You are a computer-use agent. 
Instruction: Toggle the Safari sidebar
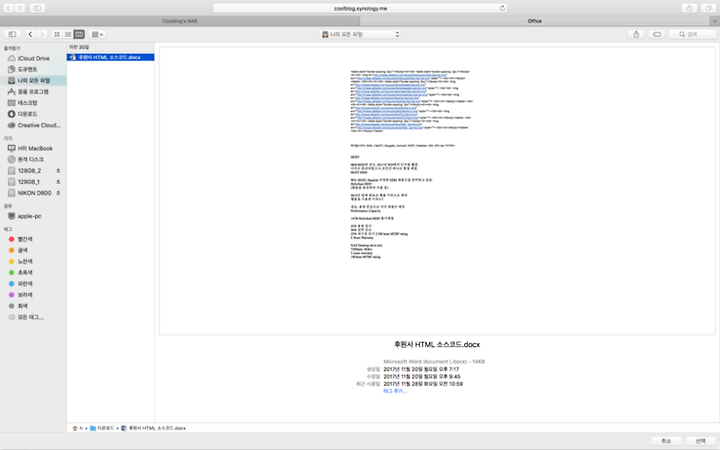37,8
